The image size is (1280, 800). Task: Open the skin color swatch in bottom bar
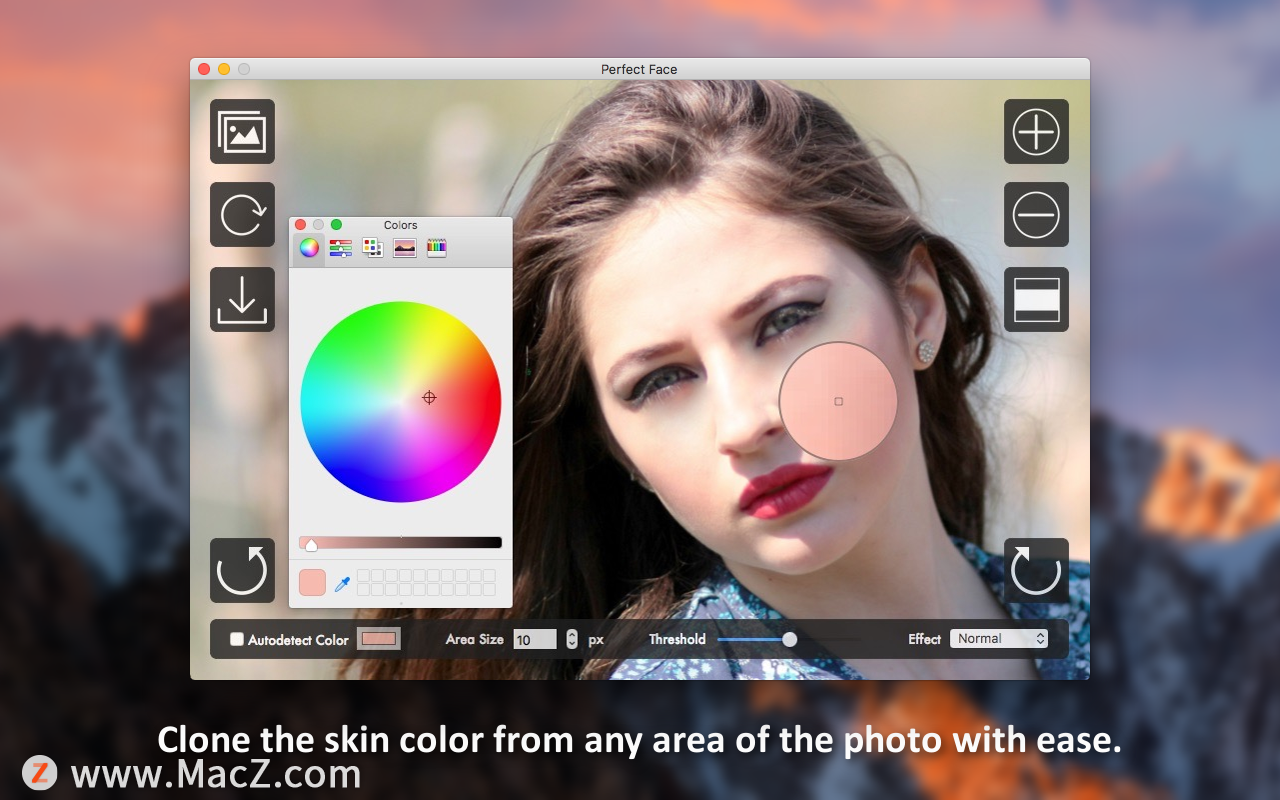click(x=379, y=639)
